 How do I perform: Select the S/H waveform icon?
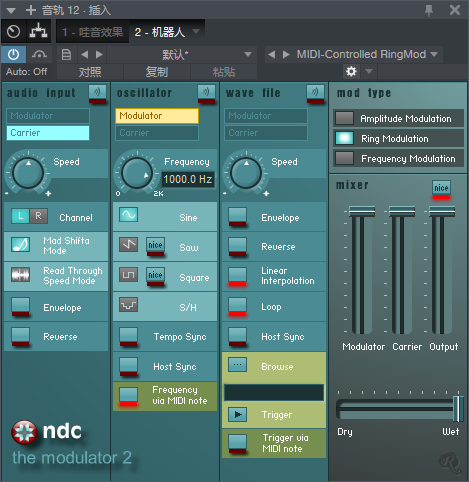pyautogui.click(x=128, y=305)
